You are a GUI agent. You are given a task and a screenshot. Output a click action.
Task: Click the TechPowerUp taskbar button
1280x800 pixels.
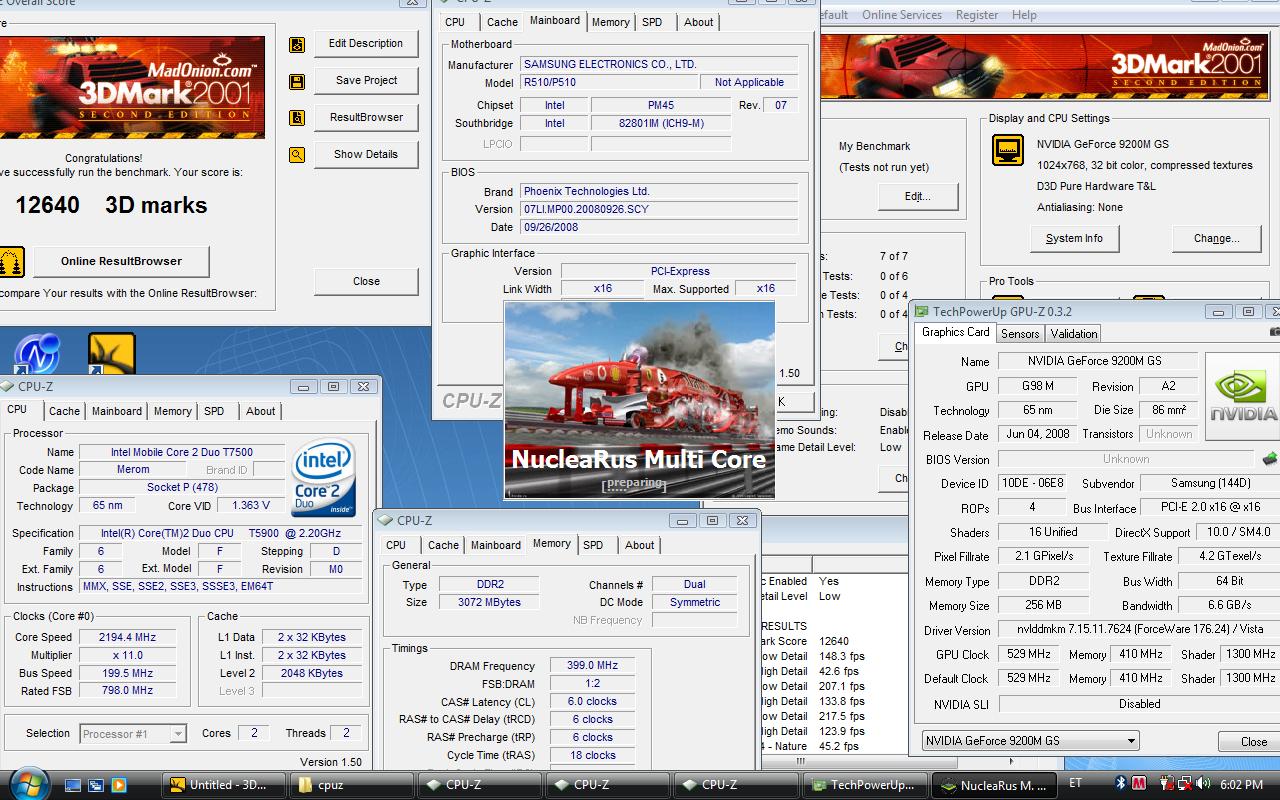click(x=865, y=785)
